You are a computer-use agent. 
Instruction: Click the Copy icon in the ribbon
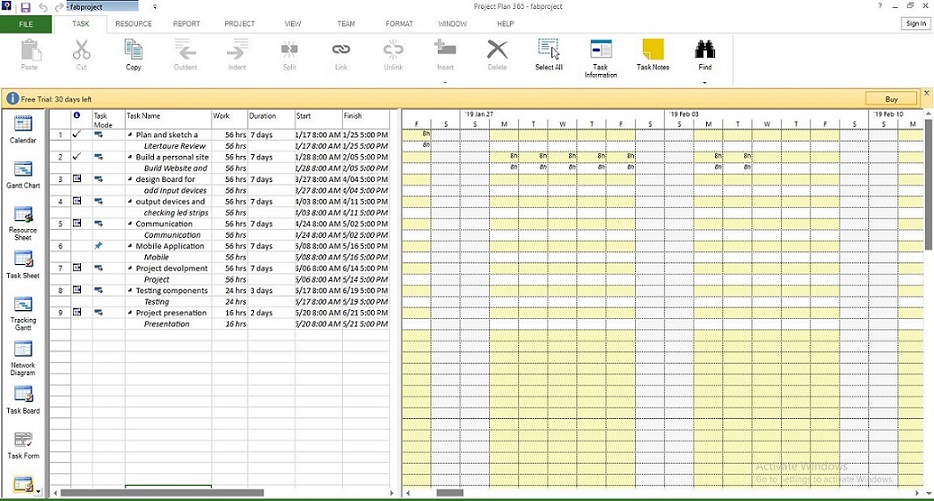(x=133, y=49)
